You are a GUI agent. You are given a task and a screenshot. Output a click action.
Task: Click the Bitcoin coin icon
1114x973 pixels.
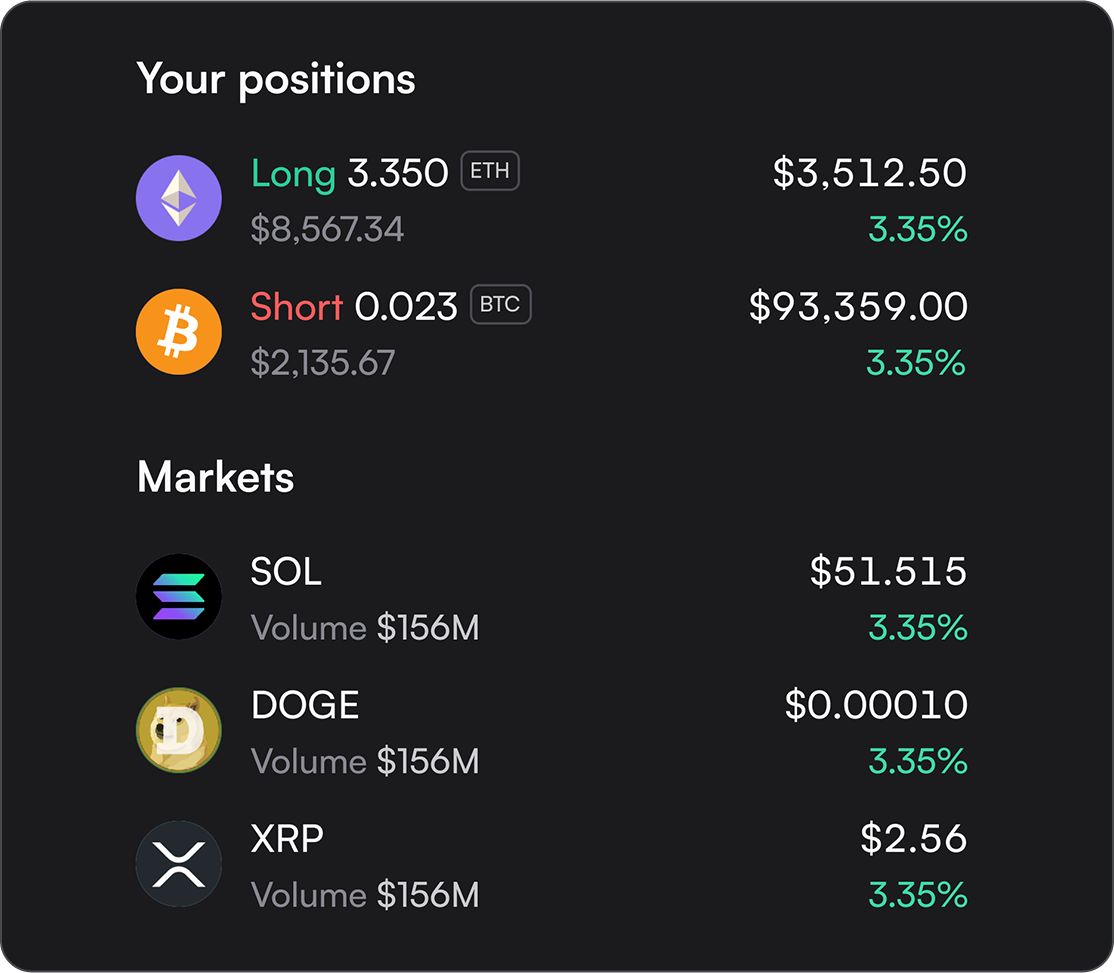tap(178, 332)
